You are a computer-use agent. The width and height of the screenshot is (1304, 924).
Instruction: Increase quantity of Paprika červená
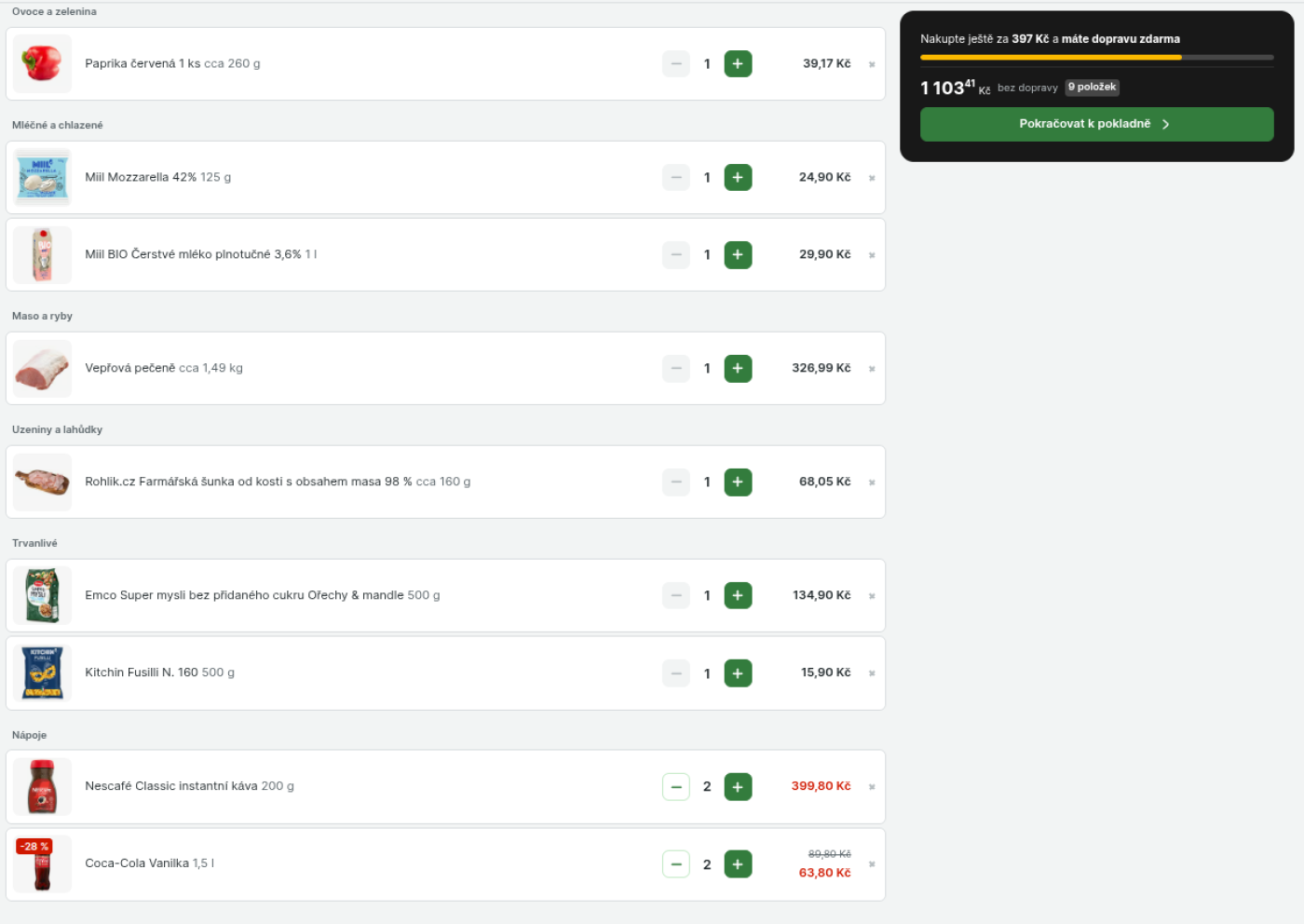point(737,64)
